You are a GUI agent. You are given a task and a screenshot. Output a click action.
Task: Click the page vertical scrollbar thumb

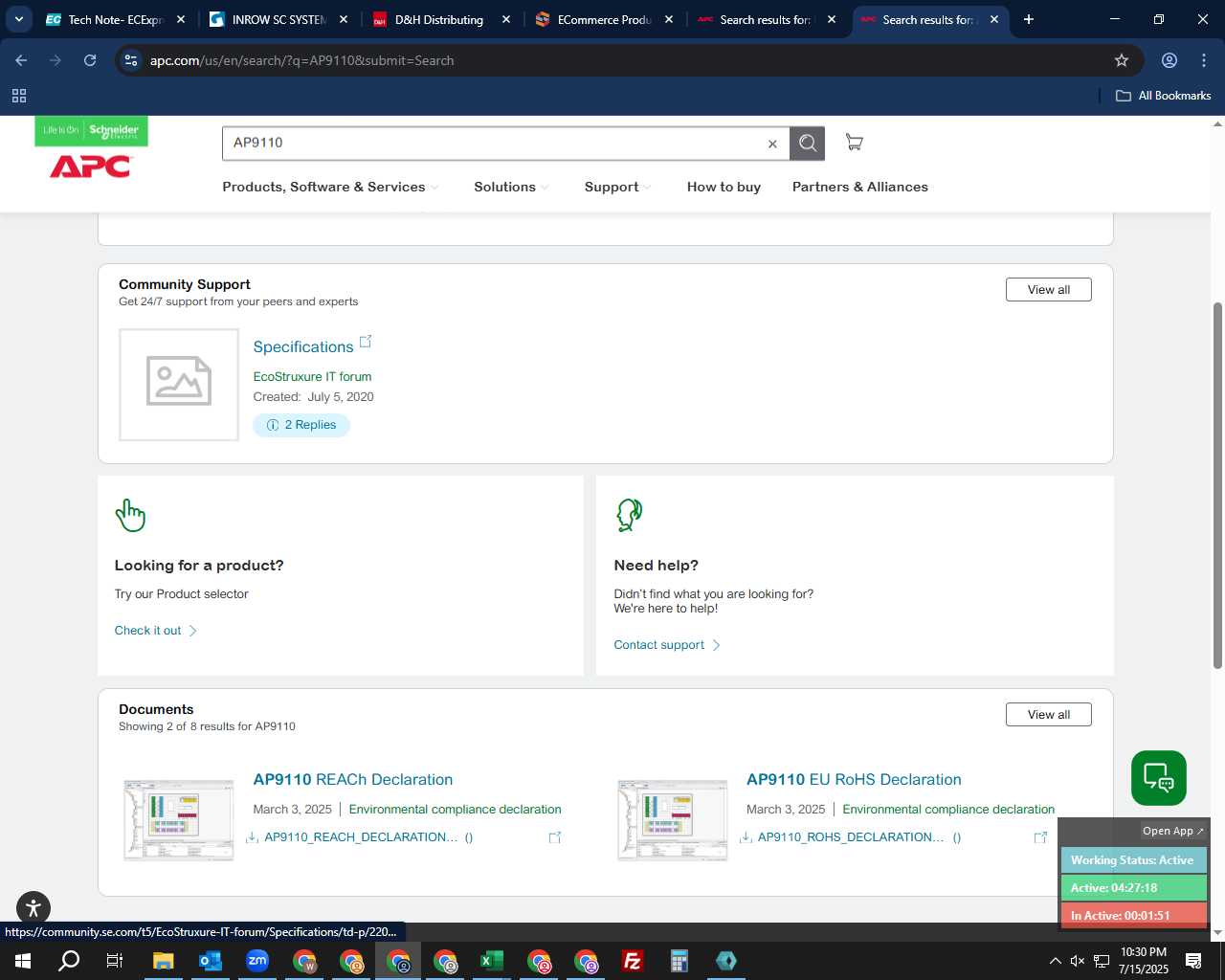pyautogui.click(x=1217, y=485)
